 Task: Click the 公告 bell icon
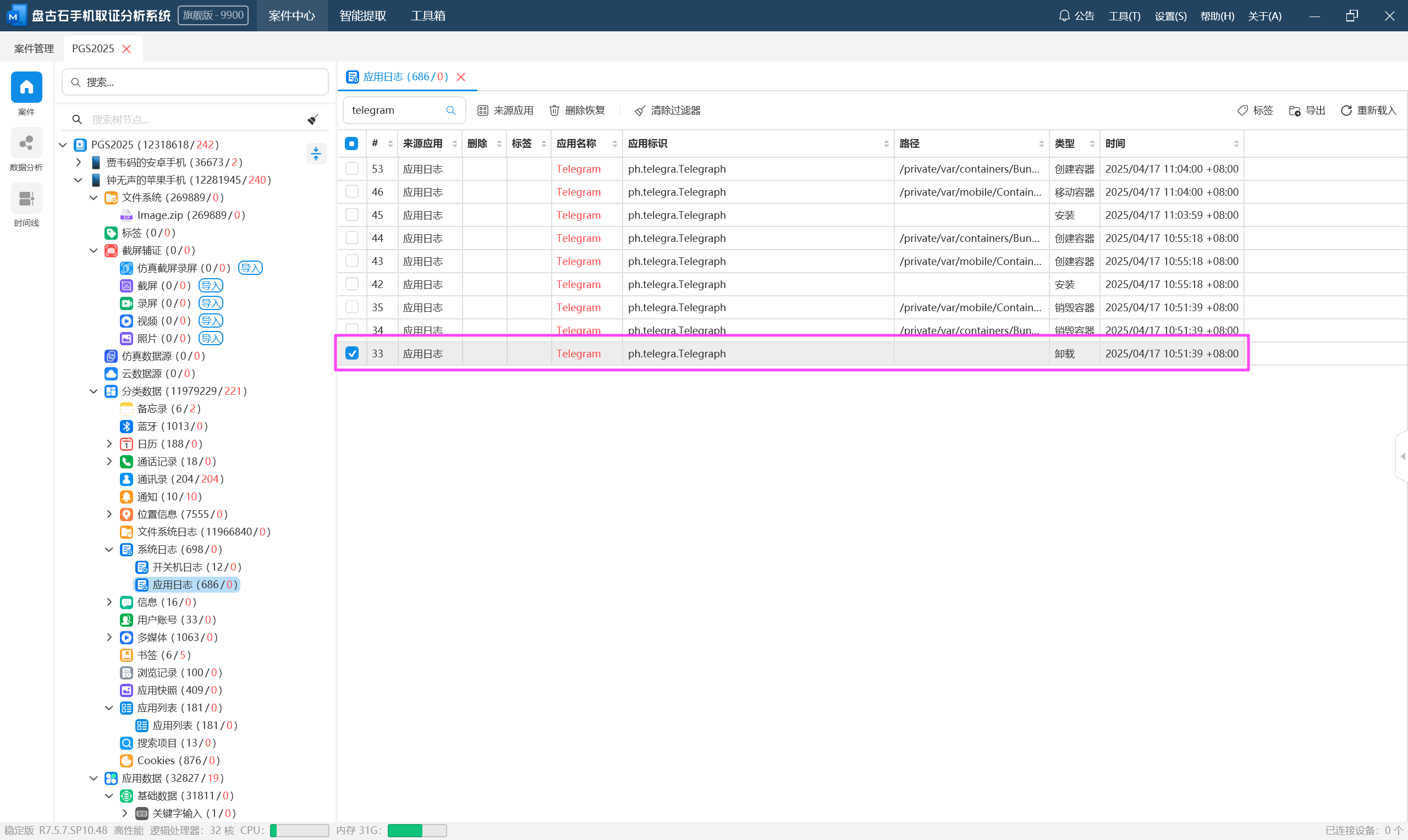tap(1064, 16)
